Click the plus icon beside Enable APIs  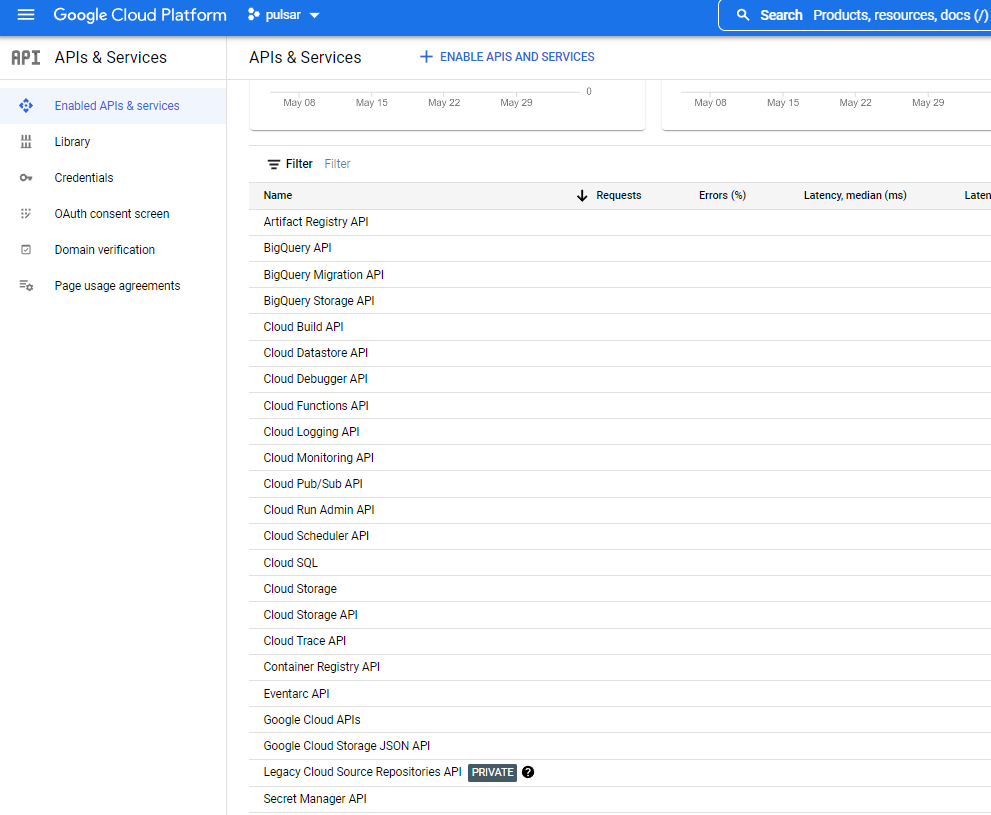427,57
